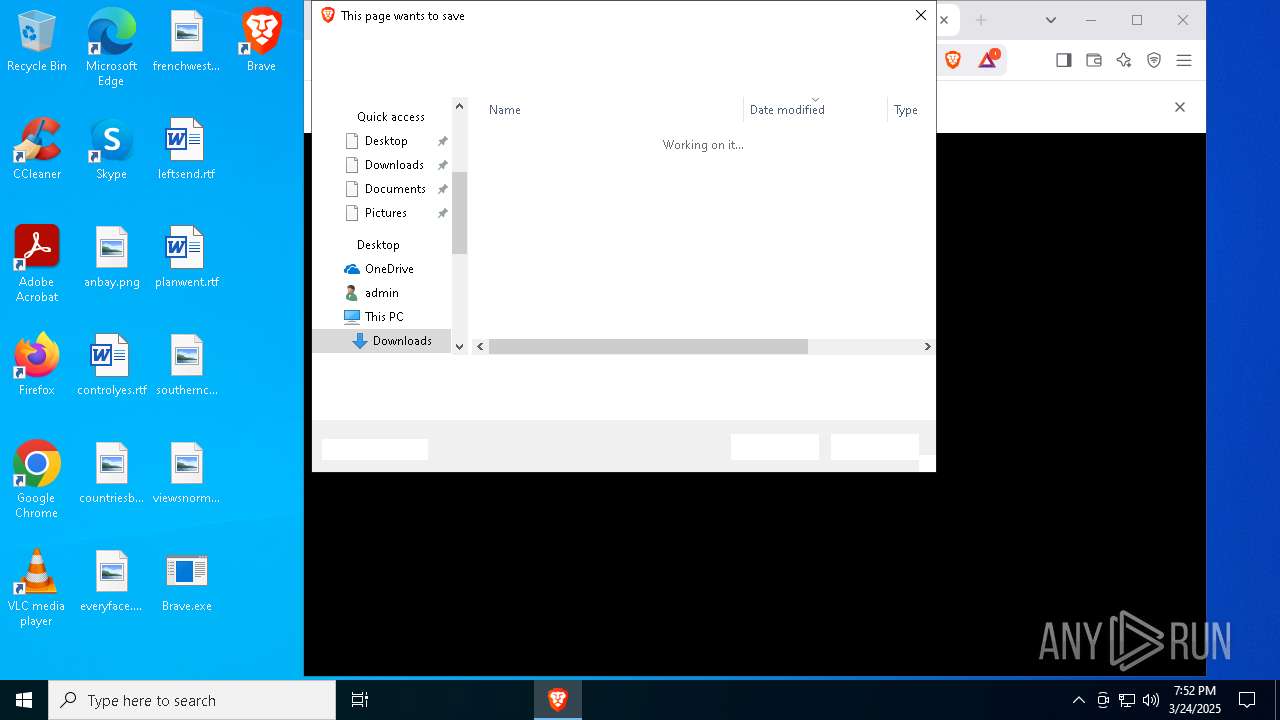This screenshot has height=720, width=1280.
Task: Select the planwent.rtf document
Action: [x=186, y=257]
